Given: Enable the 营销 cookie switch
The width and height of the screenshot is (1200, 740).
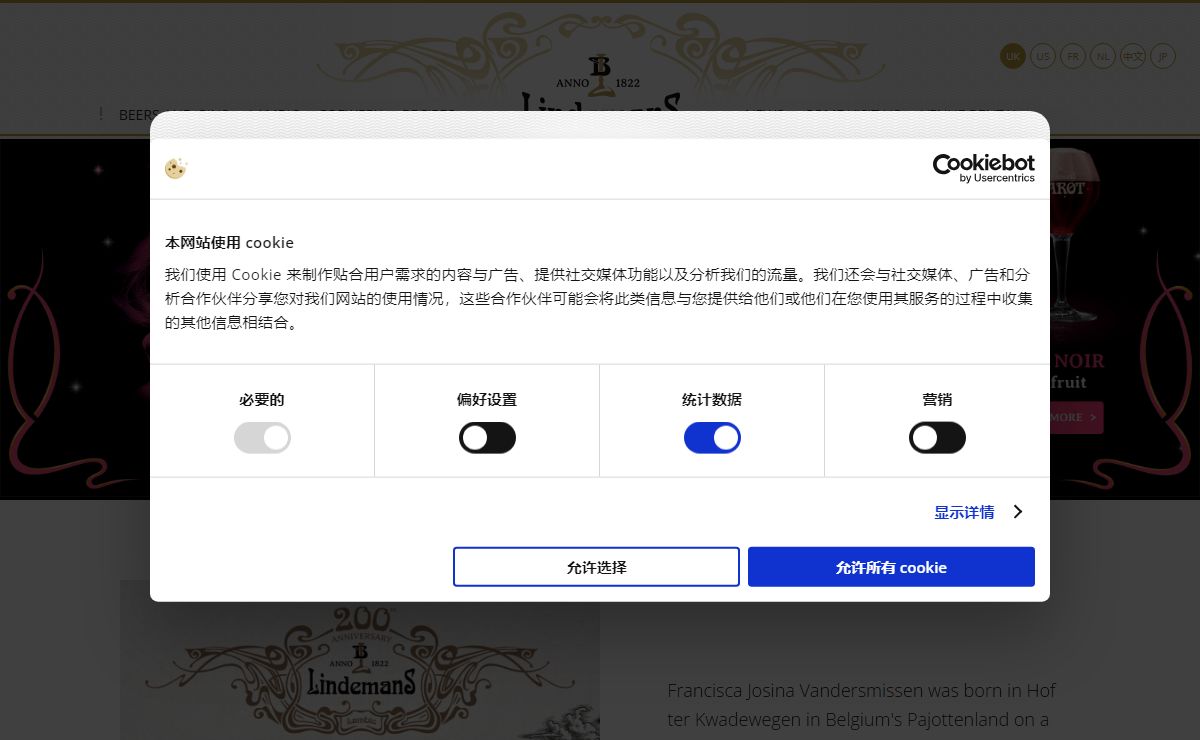Looking at the screenshot, I should 937,438.
